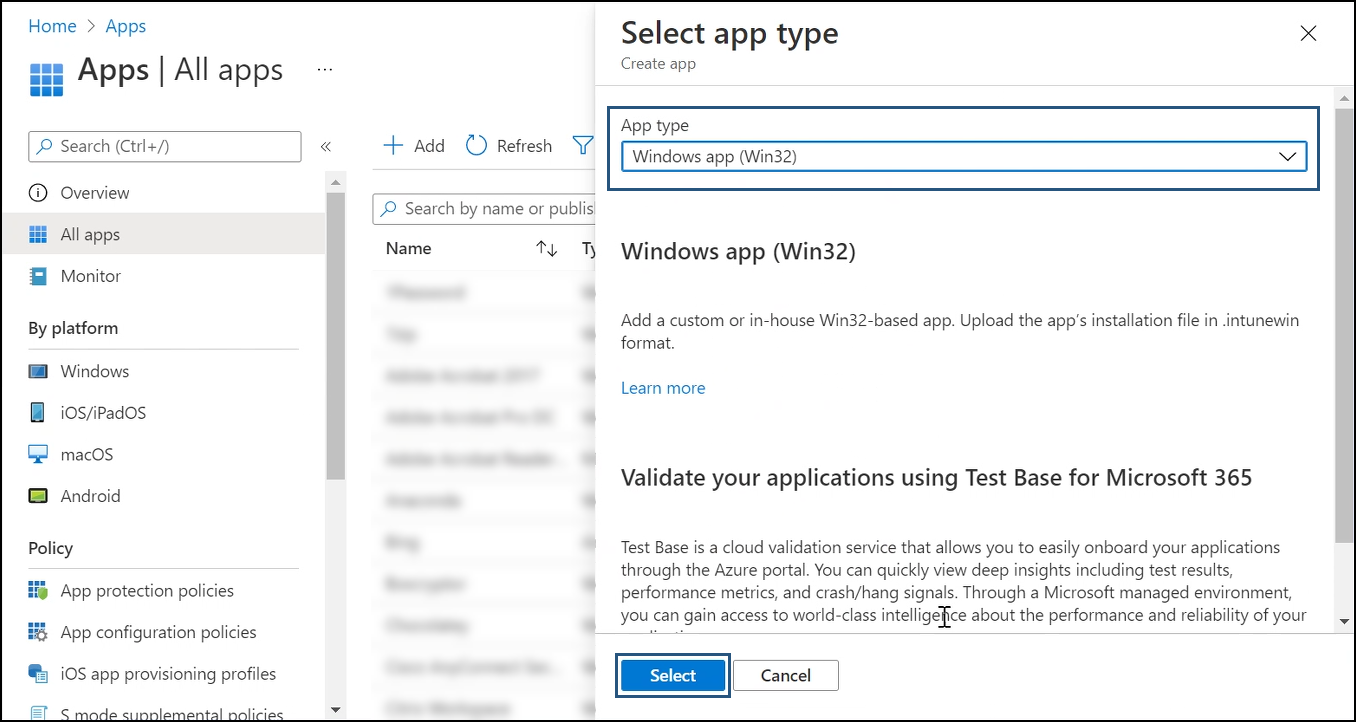Click the iOS/iPadOS device icon

[x=38, y=413]
